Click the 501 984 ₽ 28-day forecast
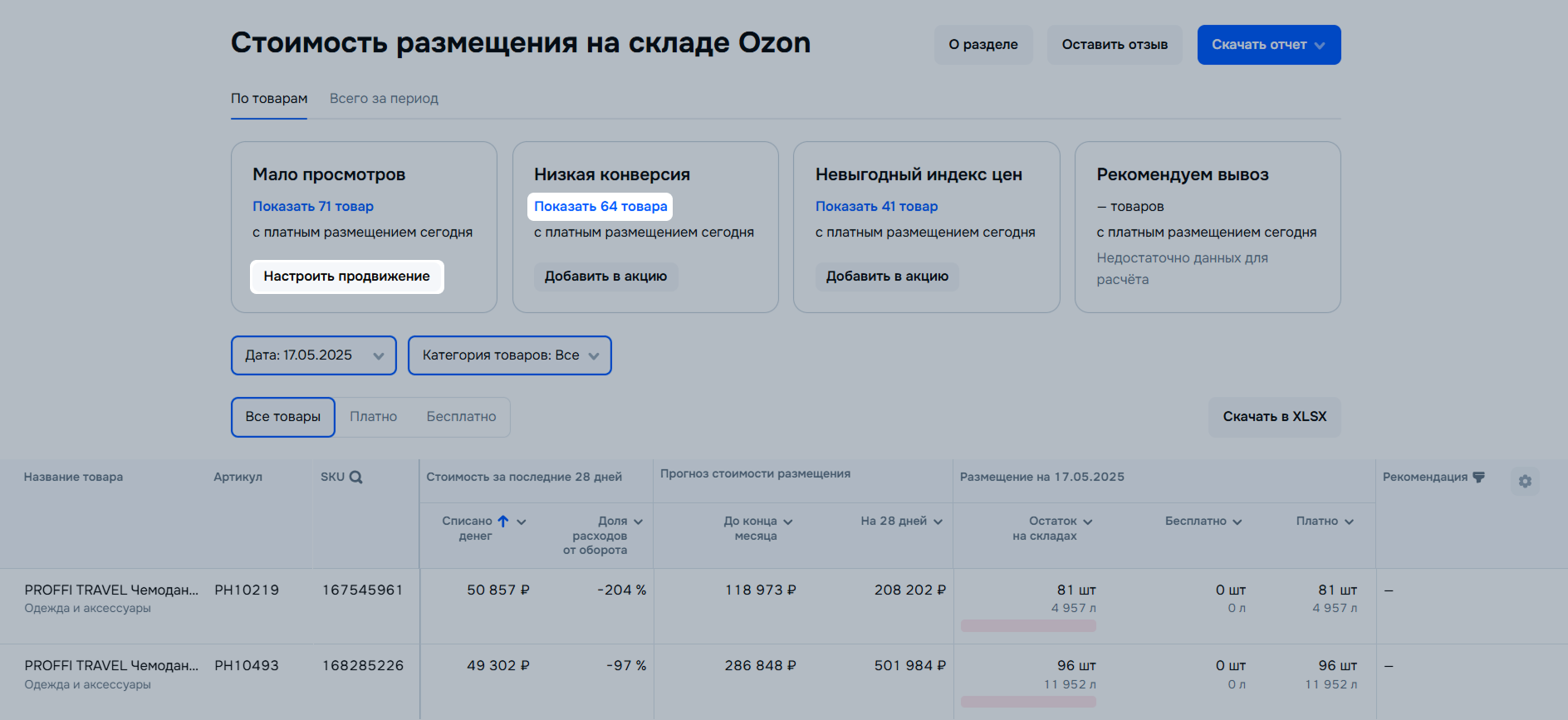1568x720 pixels. pos(910,666)
